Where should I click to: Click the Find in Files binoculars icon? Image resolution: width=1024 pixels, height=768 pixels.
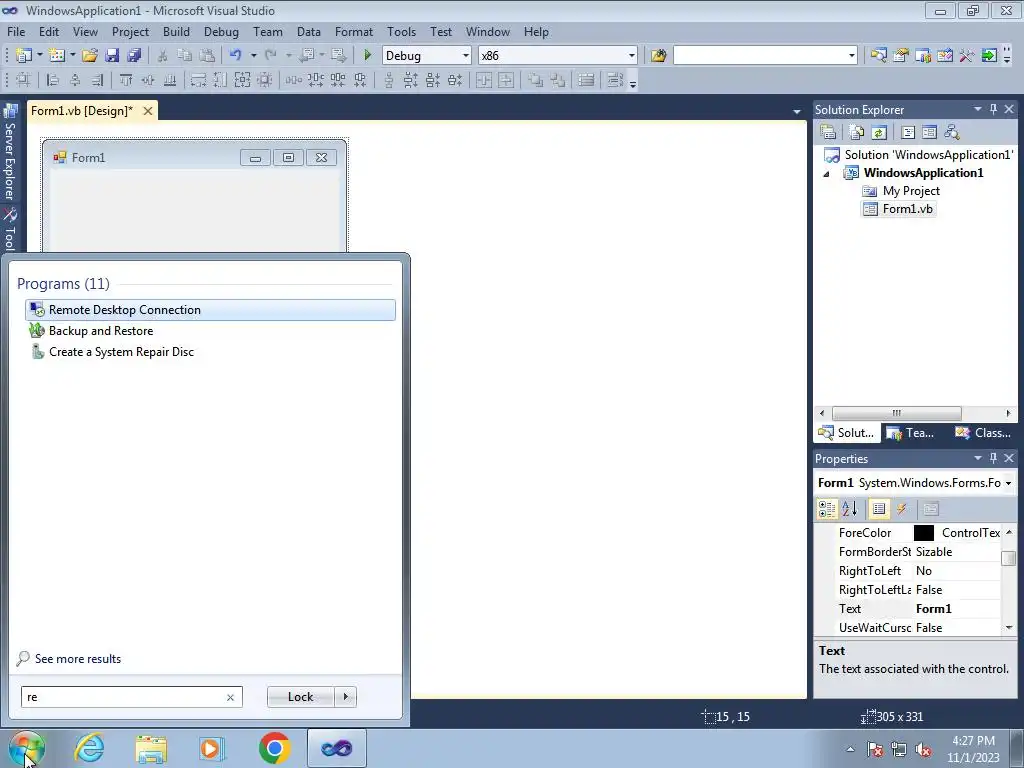[x=658, y=56]
